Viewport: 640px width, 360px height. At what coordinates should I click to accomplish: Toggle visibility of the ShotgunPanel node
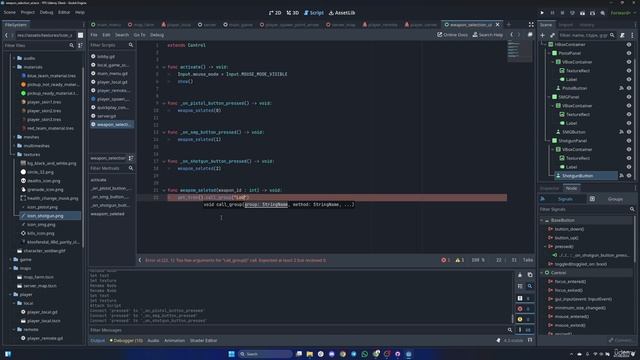coord(629,141)
